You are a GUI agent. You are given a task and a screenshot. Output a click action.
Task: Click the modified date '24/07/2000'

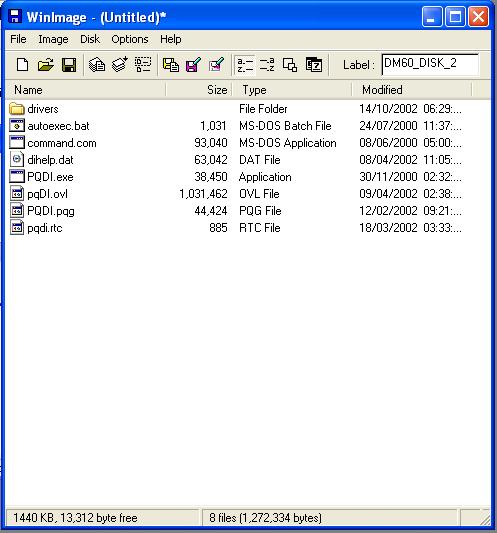point(388,126)
